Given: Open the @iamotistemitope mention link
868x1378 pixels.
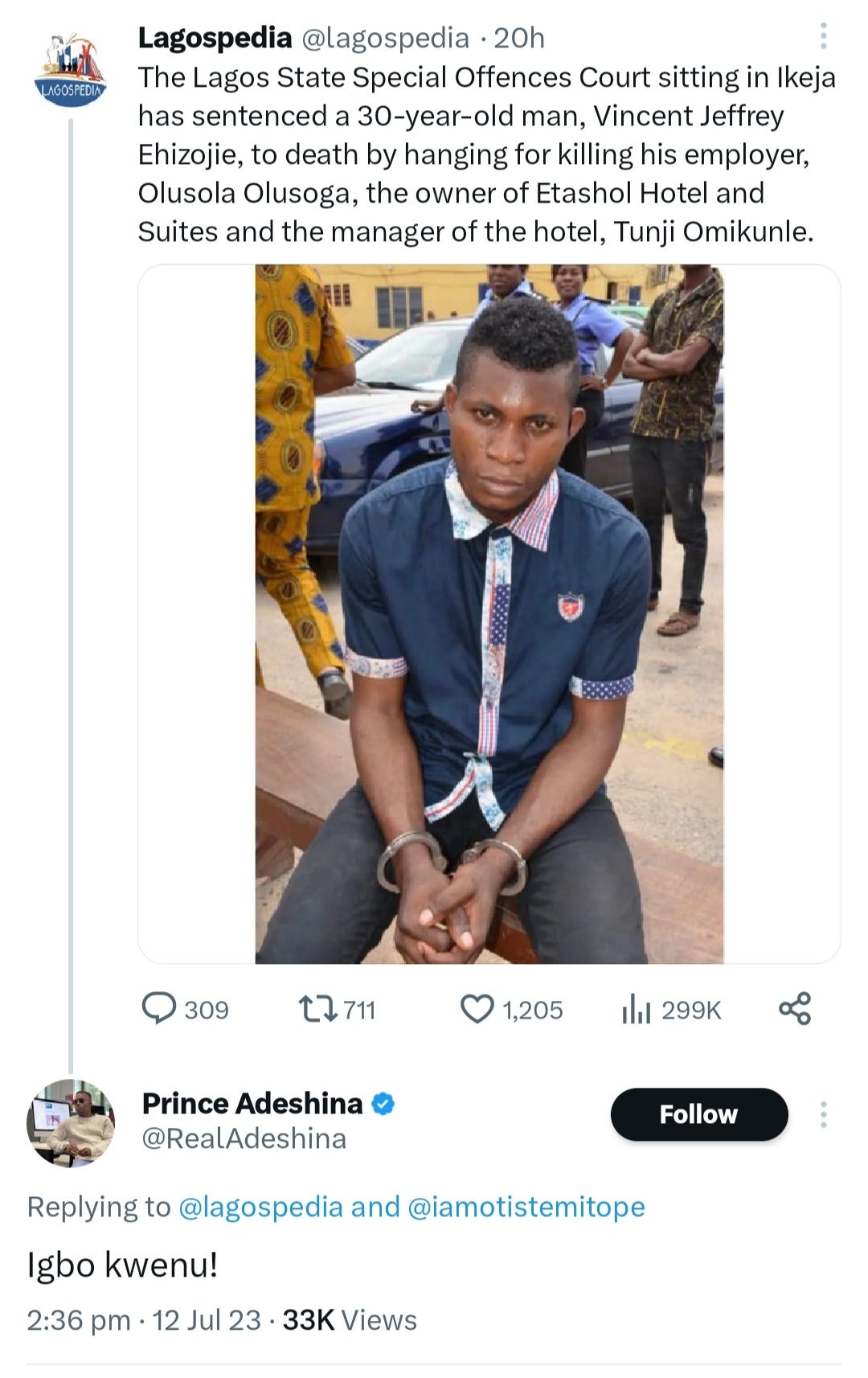Looking at the screenshot, I should [526, 1207].
